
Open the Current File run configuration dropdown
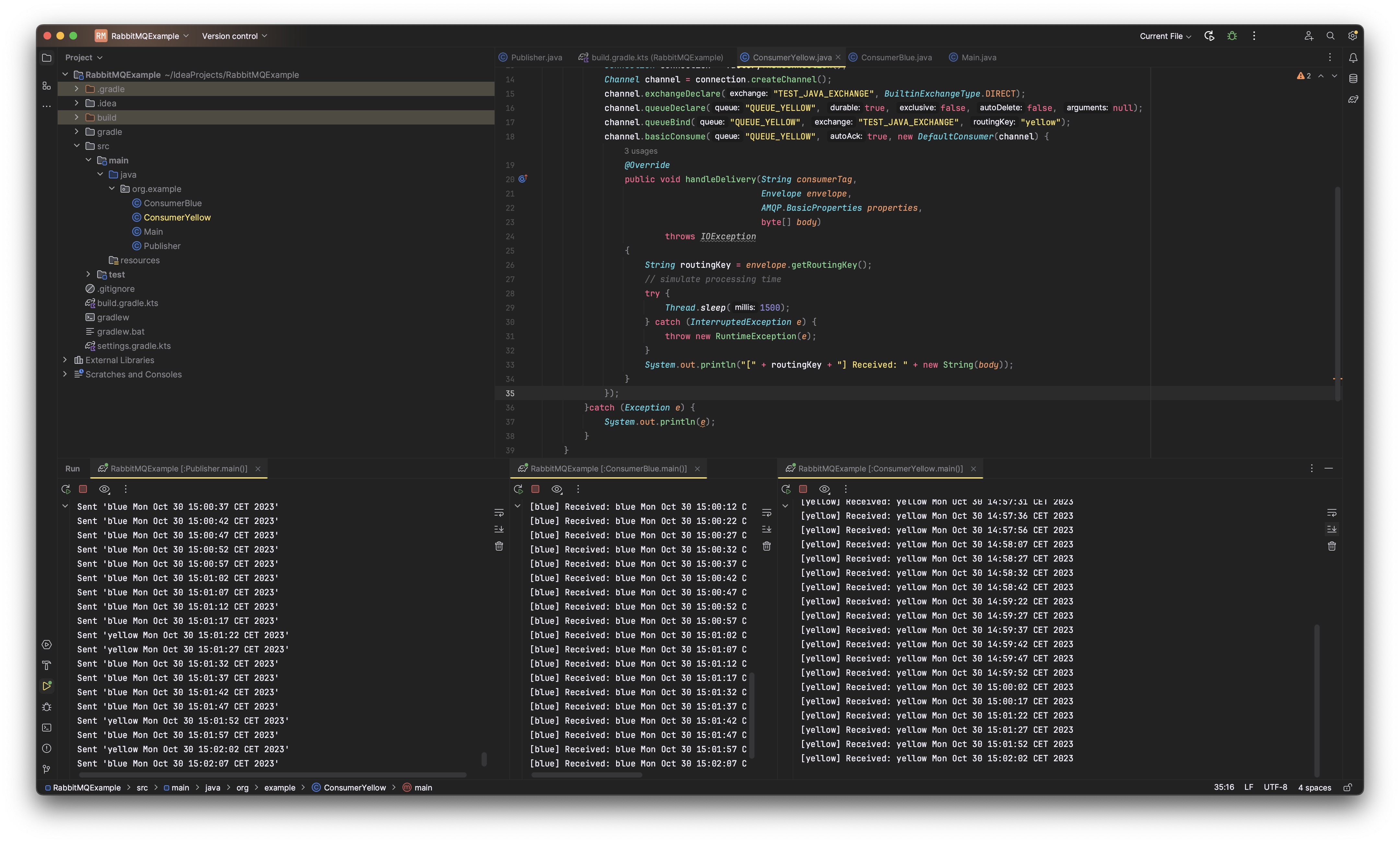tap(1165, 36)
